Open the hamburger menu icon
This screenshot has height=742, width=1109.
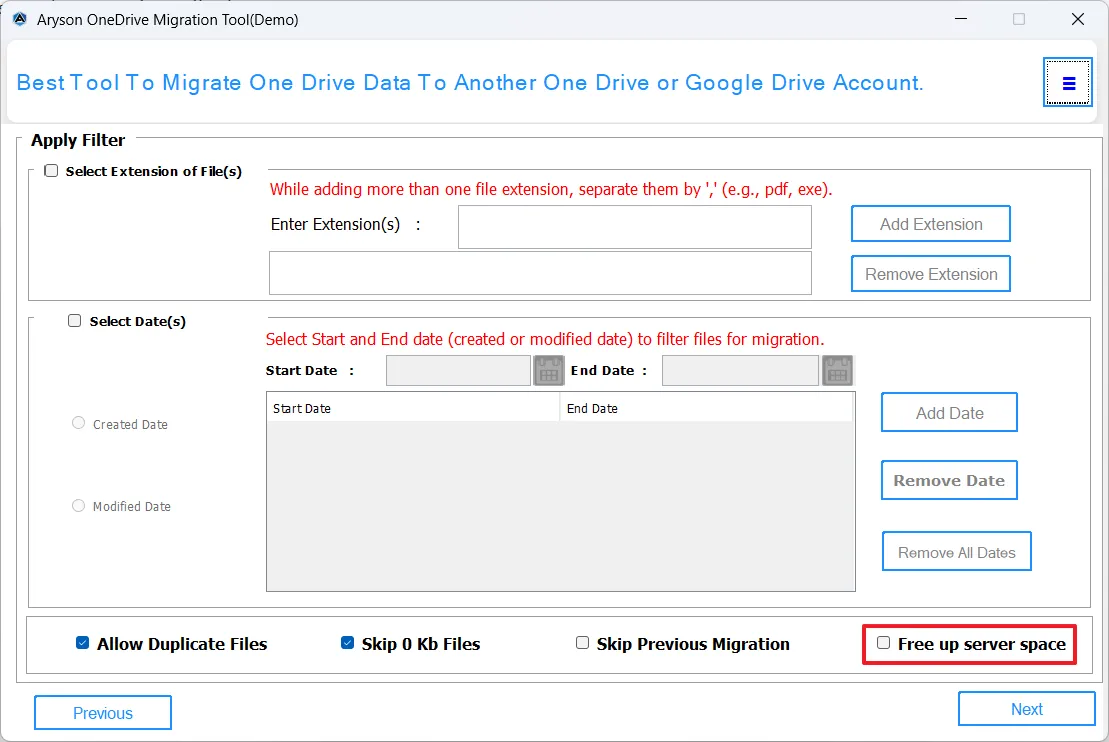pyautogui.click(x=1069, y=83)
